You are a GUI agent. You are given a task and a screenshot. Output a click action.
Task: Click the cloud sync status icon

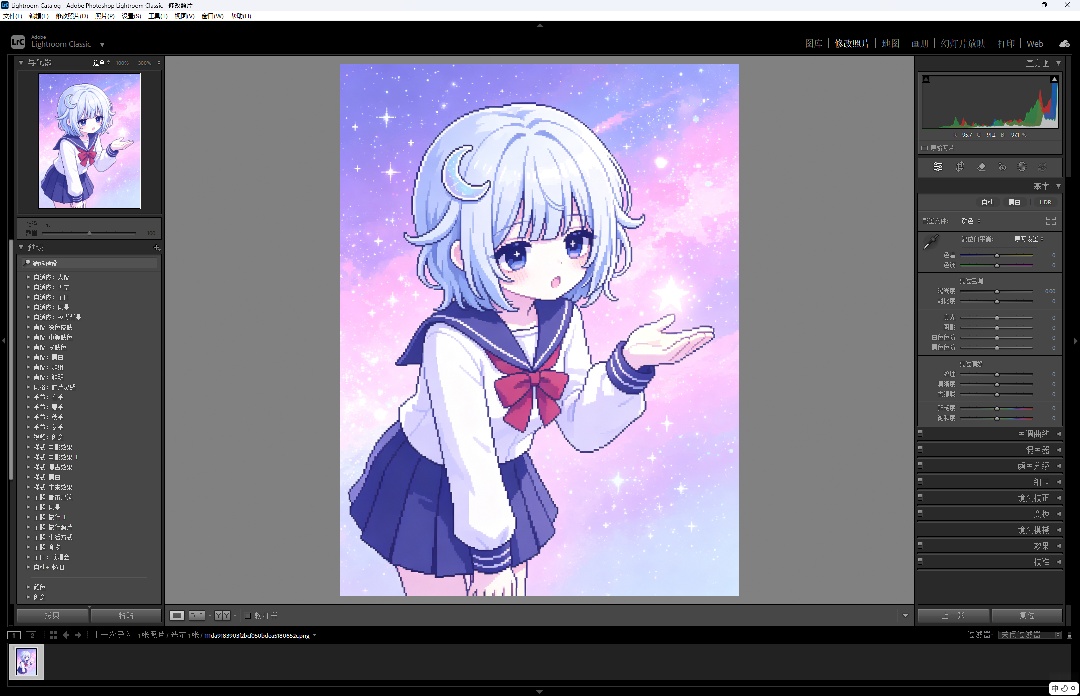[1065, 43]
